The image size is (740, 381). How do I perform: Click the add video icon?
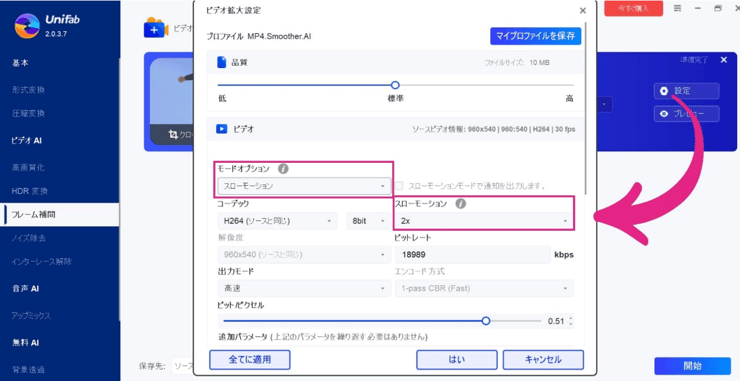(156, 28)
